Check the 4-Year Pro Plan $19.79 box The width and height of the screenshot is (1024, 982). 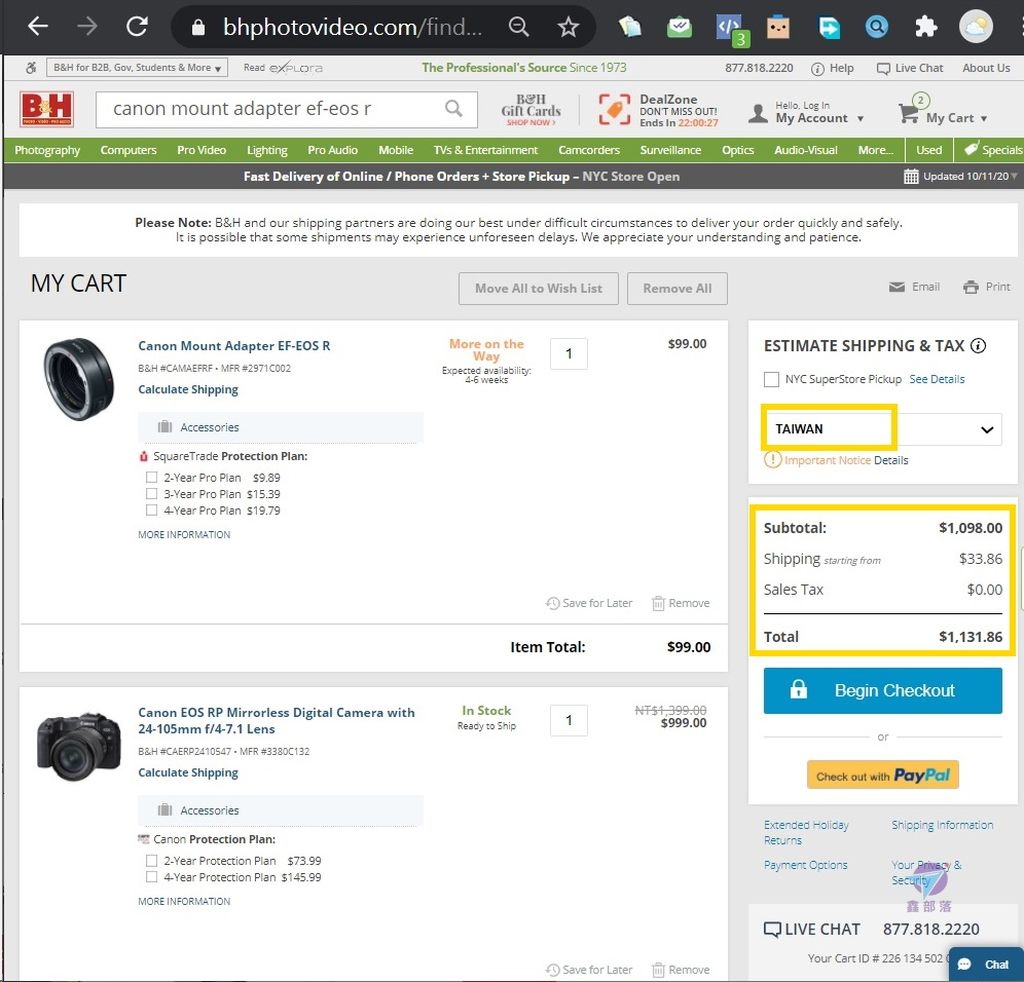(x=152, y=510)
